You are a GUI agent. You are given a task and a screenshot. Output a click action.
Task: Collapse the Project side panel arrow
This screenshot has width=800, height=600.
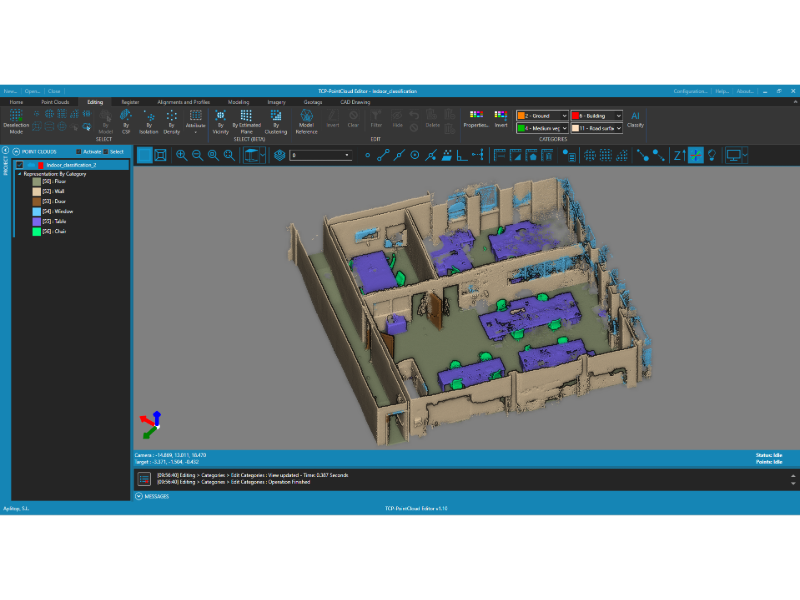6,151
